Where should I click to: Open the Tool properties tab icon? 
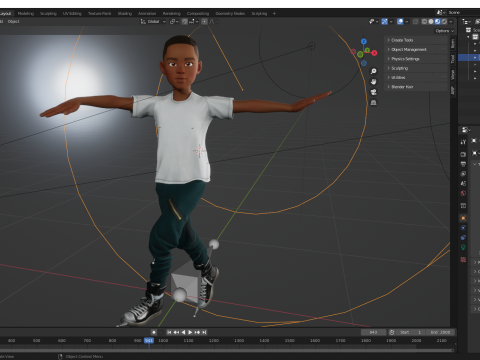(463, 142)
